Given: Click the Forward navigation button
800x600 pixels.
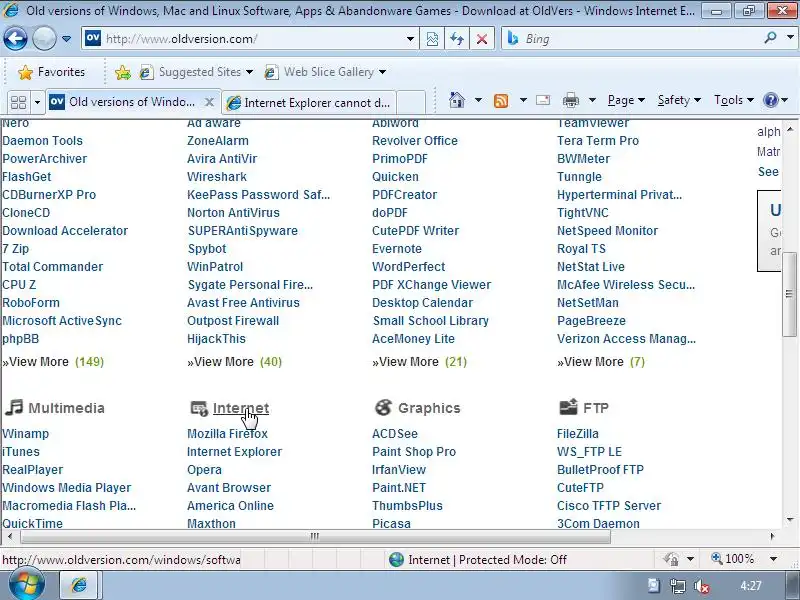Looking at the screenshot, I should [44, 38].
